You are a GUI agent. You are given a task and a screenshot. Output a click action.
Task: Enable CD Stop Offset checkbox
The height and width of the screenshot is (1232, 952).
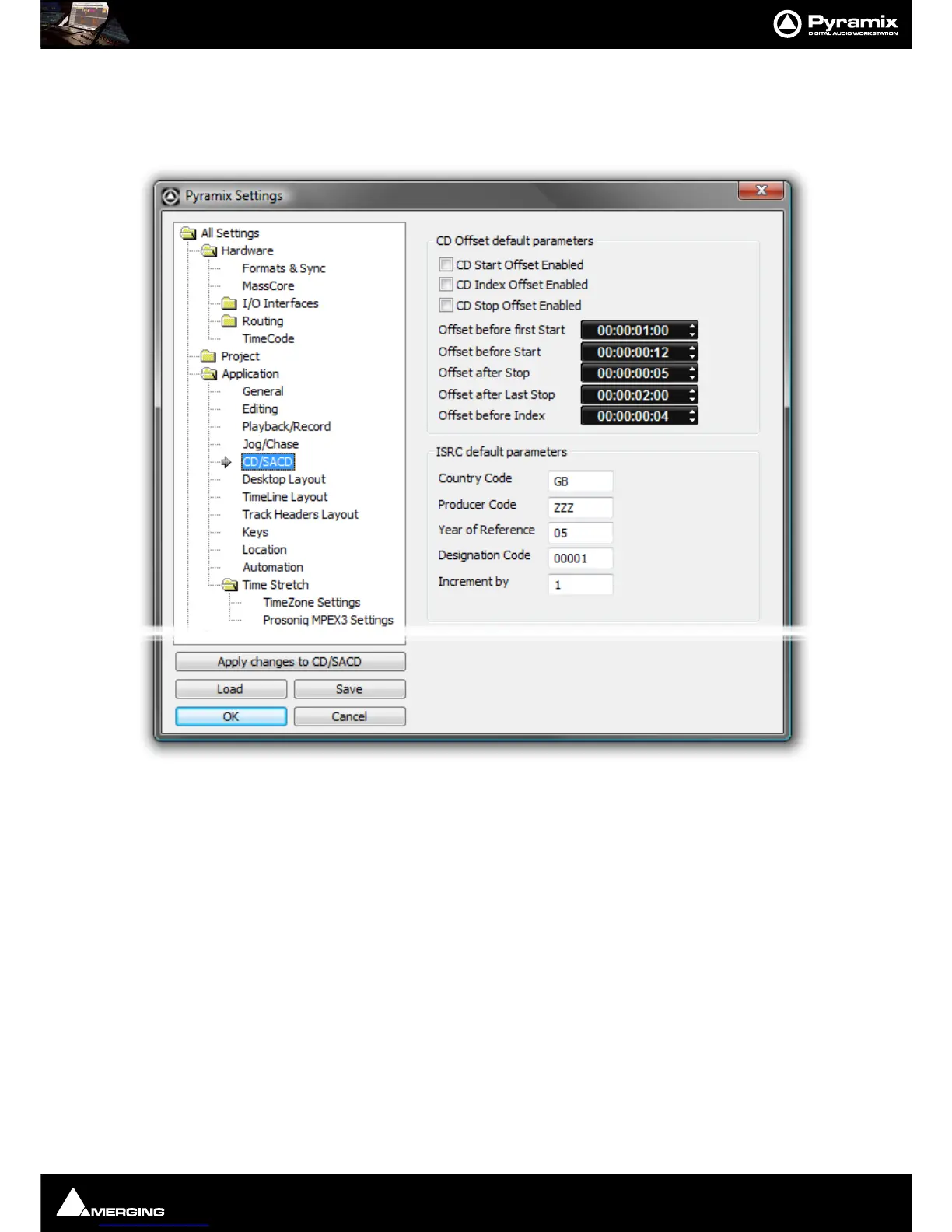point(446,305)
